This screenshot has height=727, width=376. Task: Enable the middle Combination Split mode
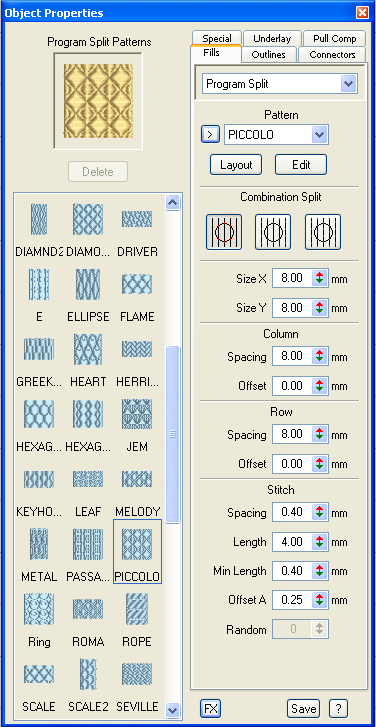click(x=273, y=232)
